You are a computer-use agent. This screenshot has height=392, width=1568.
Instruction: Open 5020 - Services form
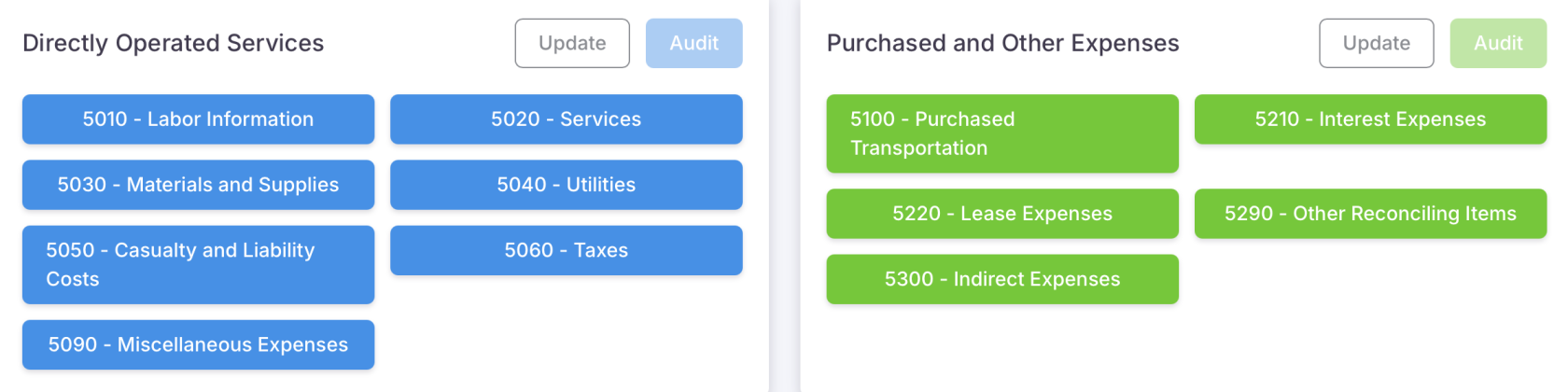tap(566, 119)
